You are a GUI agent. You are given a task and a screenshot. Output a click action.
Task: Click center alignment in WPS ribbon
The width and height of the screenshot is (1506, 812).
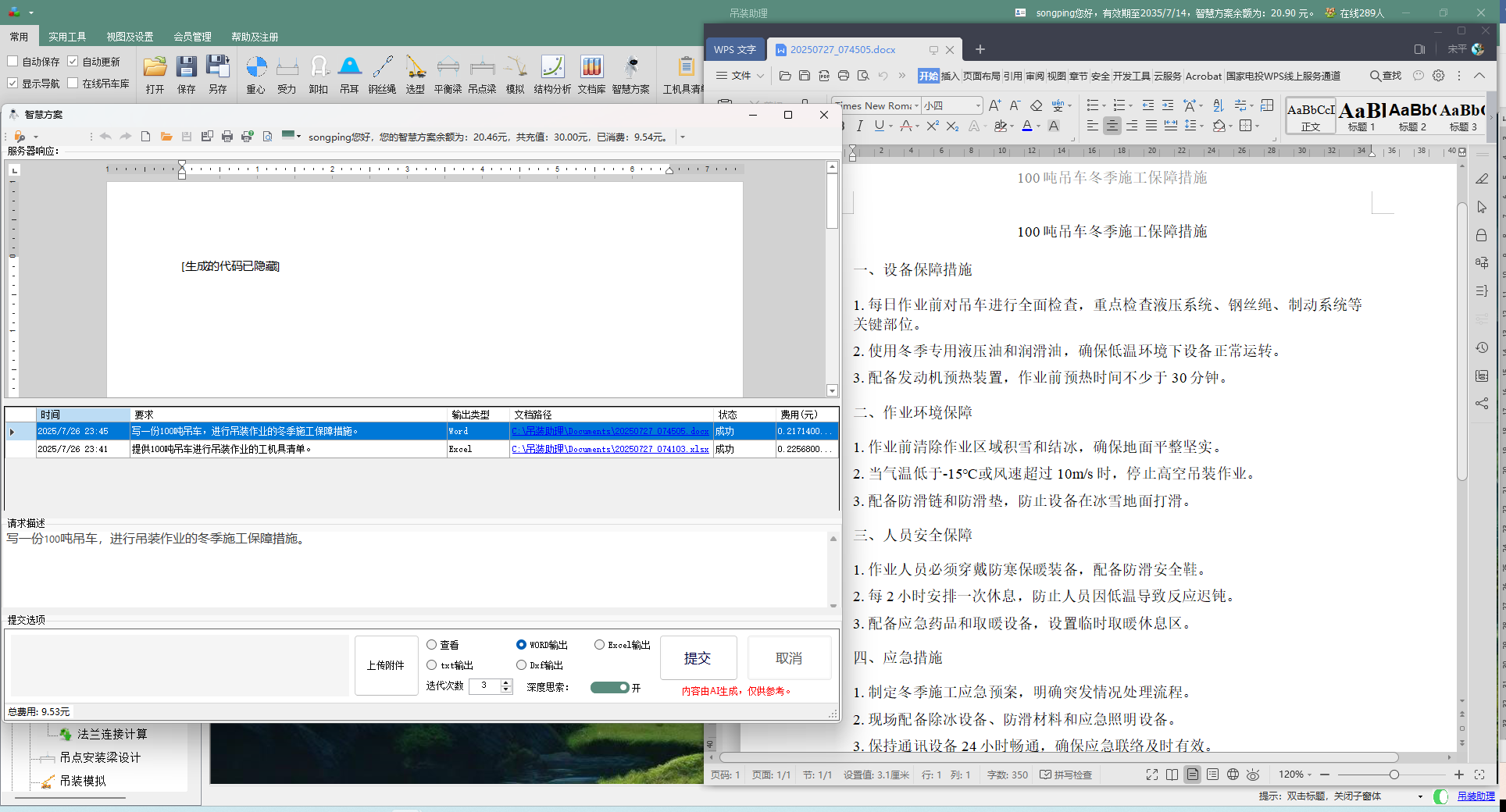(1112, 126)
